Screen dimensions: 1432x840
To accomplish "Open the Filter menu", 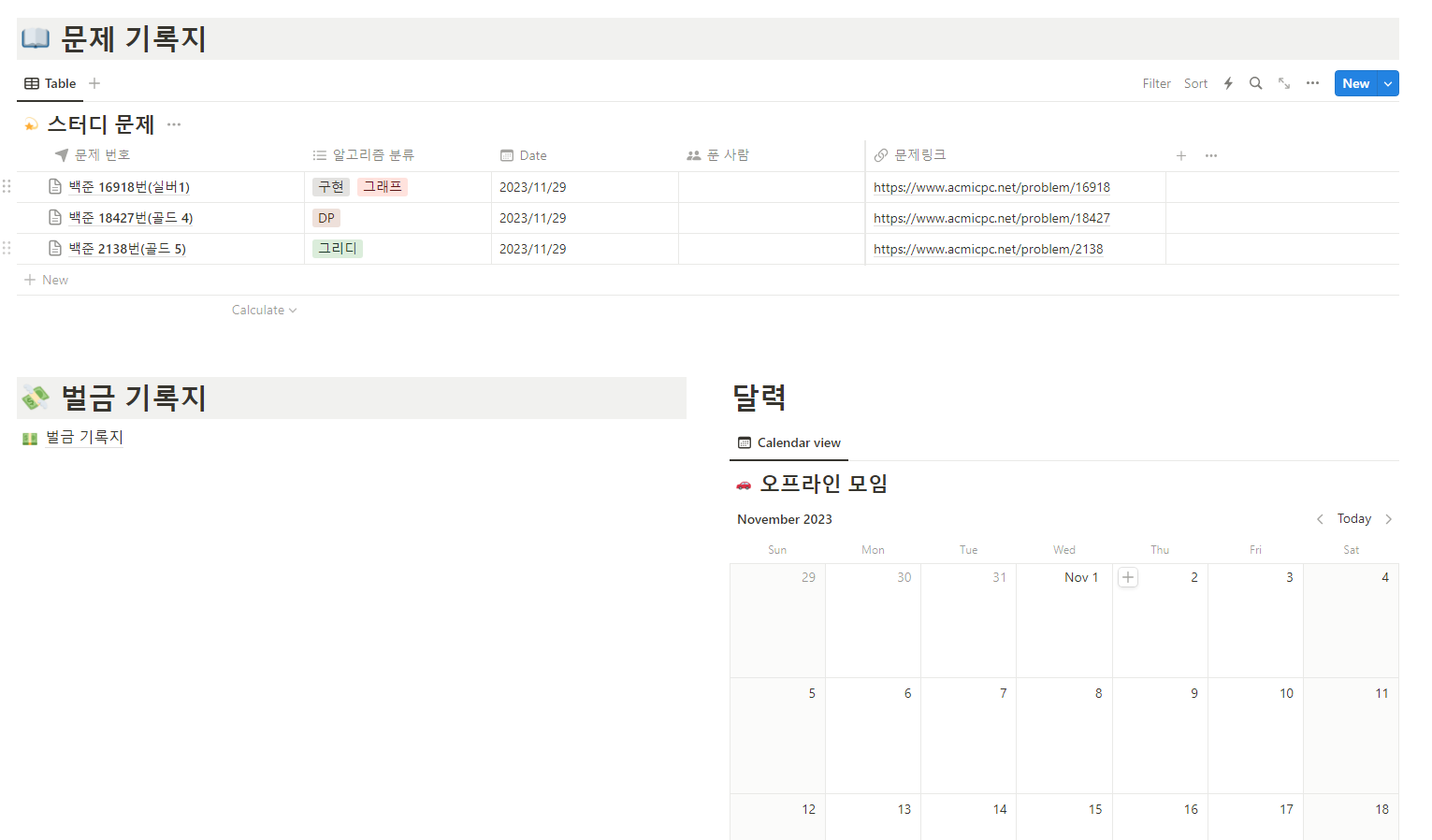I will [1157, 83].
